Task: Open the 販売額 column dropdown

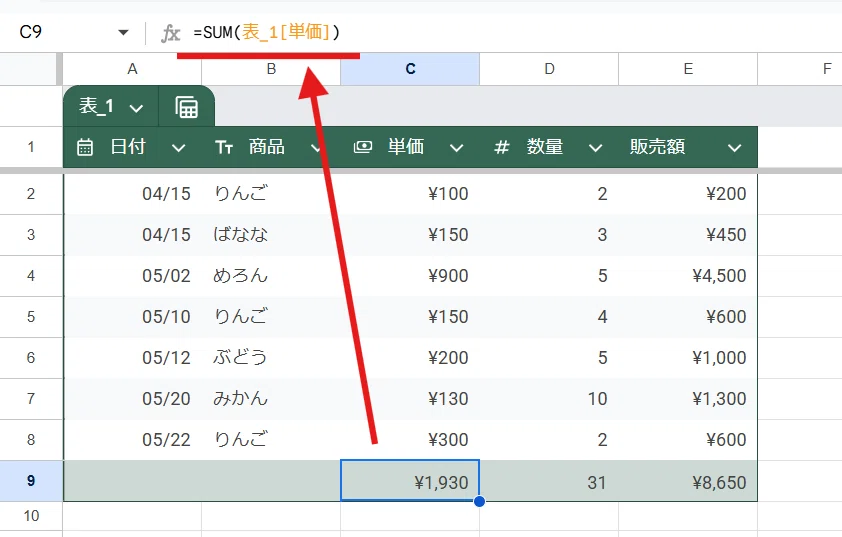Action: click(x=735, y=148)
